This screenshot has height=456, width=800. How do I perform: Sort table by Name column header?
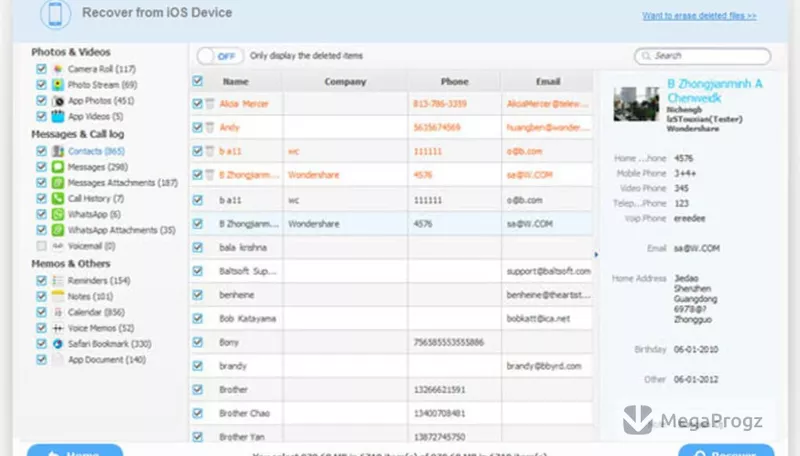click(x=236, y=81)
